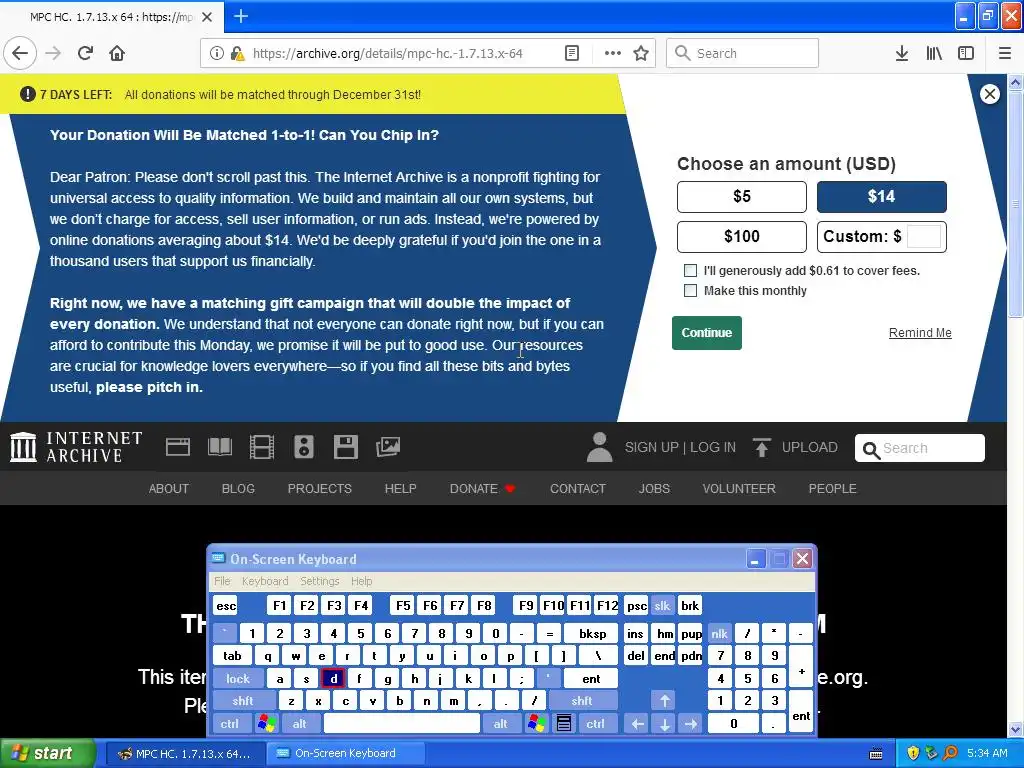The height and width of the screenshot is (768, 1024).
Task: Select the $5 donation amount
Action: (742, 197)
